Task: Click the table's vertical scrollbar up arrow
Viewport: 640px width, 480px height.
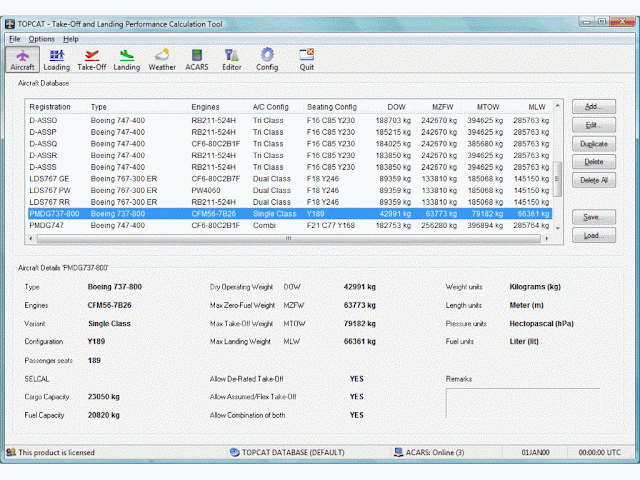Action: pos(558,106)
